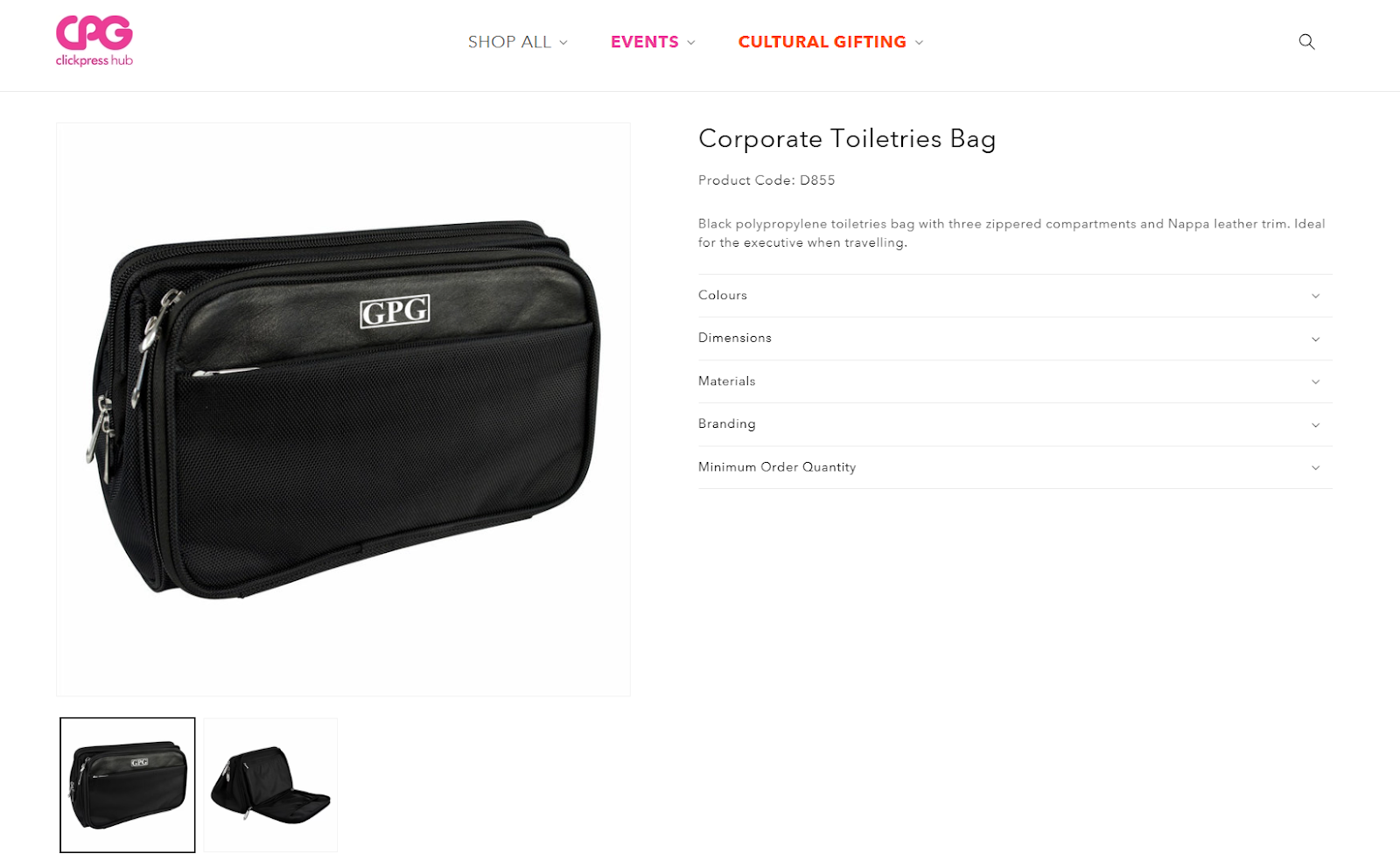Click the Colours row chevron arrow
The width and height of the screenshot is (1400, 860).
(1315, 296)
